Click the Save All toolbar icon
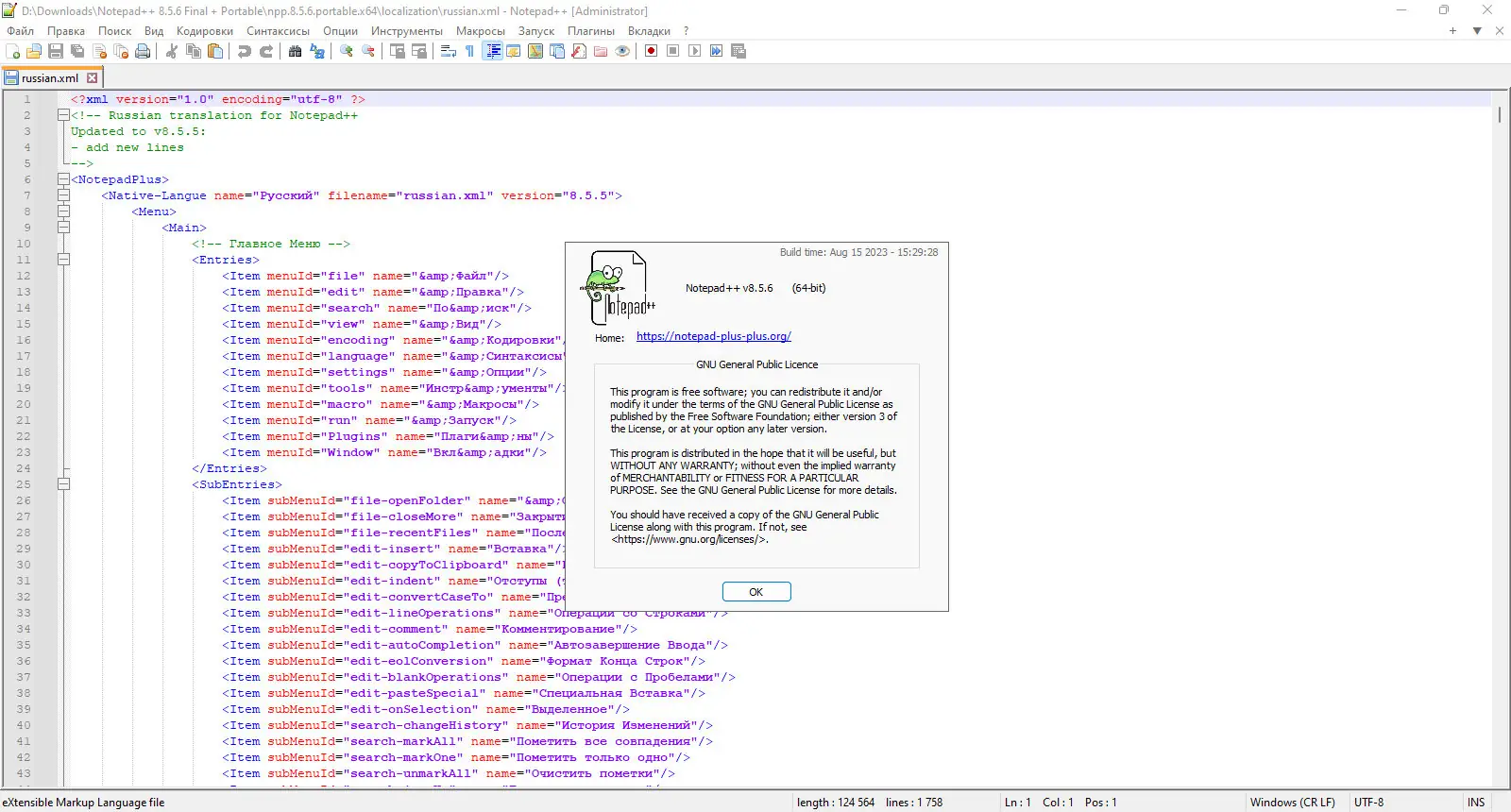Viewport: 1511px width, 812px height. pos(77,51)
